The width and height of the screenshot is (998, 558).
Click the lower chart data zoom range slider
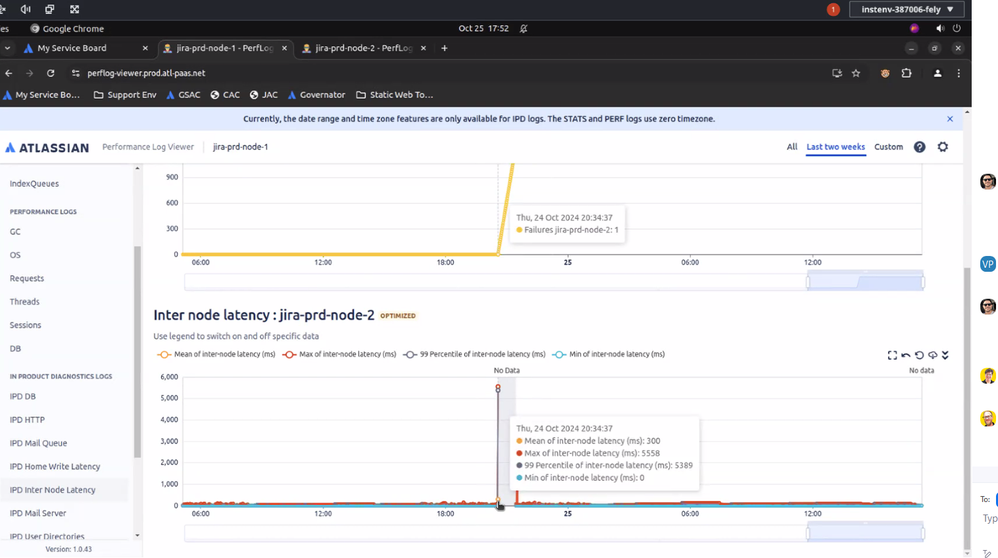tap(554, 533)
